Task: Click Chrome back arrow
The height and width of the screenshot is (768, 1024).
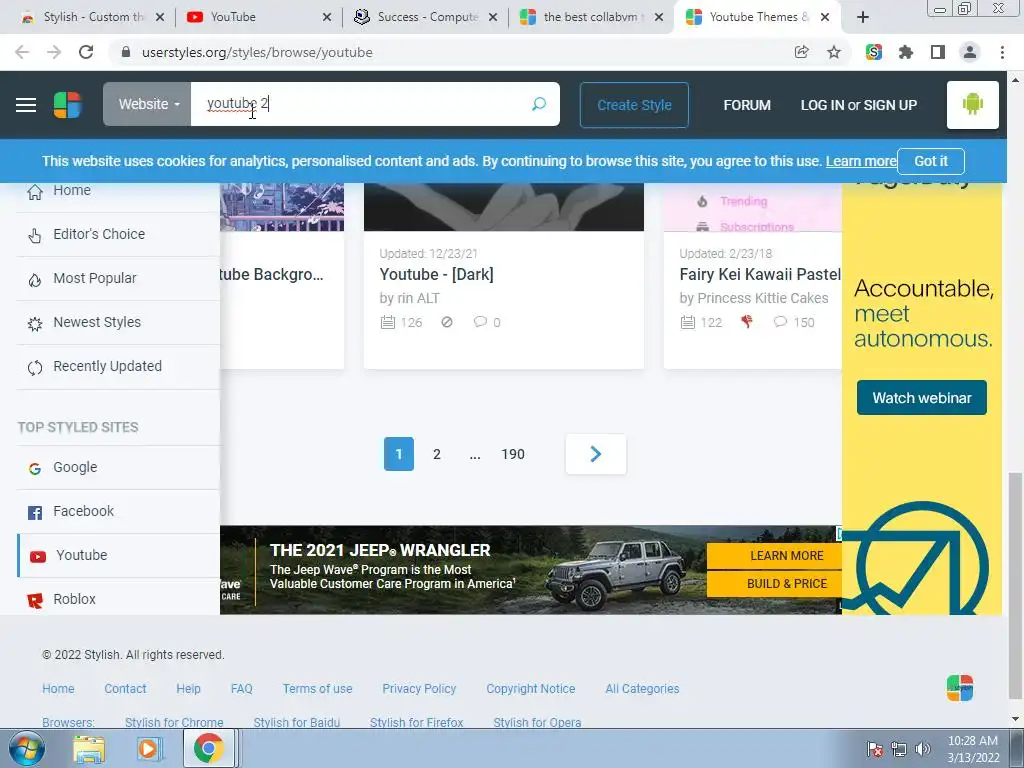Action: click(22, 52)
